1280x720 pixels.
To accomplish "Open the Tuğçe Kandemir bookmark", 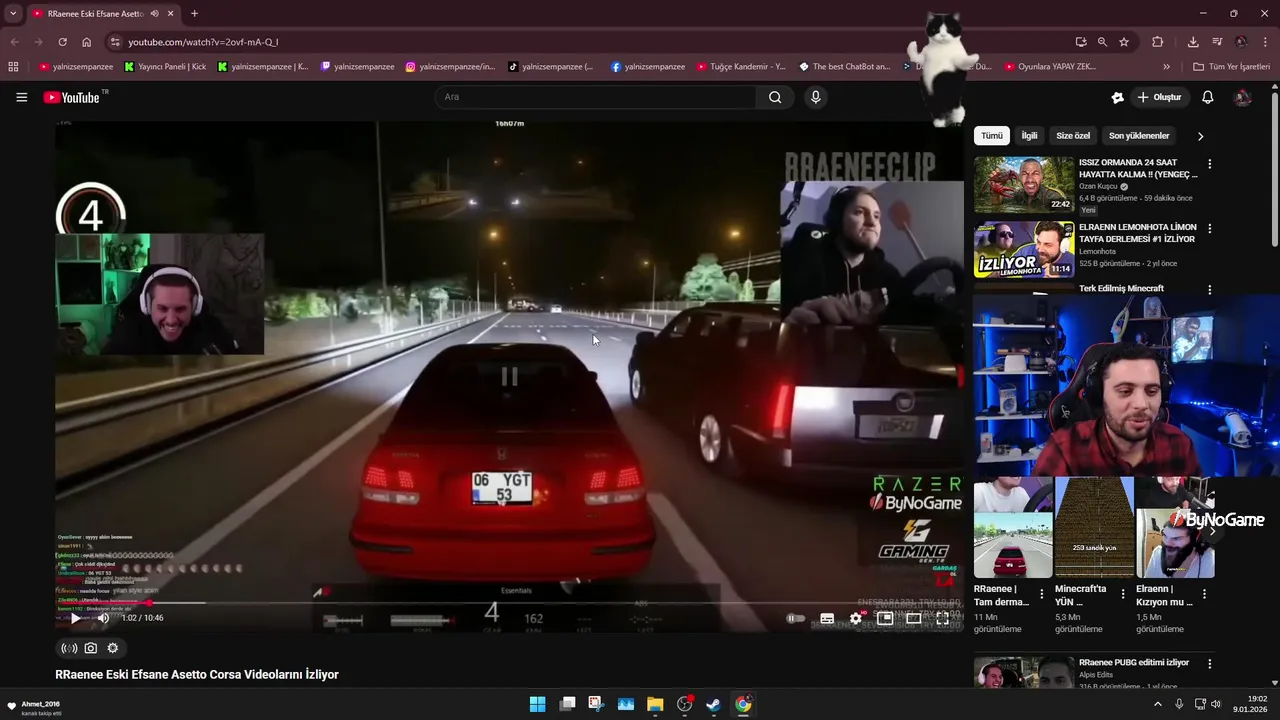I will 741,67.
